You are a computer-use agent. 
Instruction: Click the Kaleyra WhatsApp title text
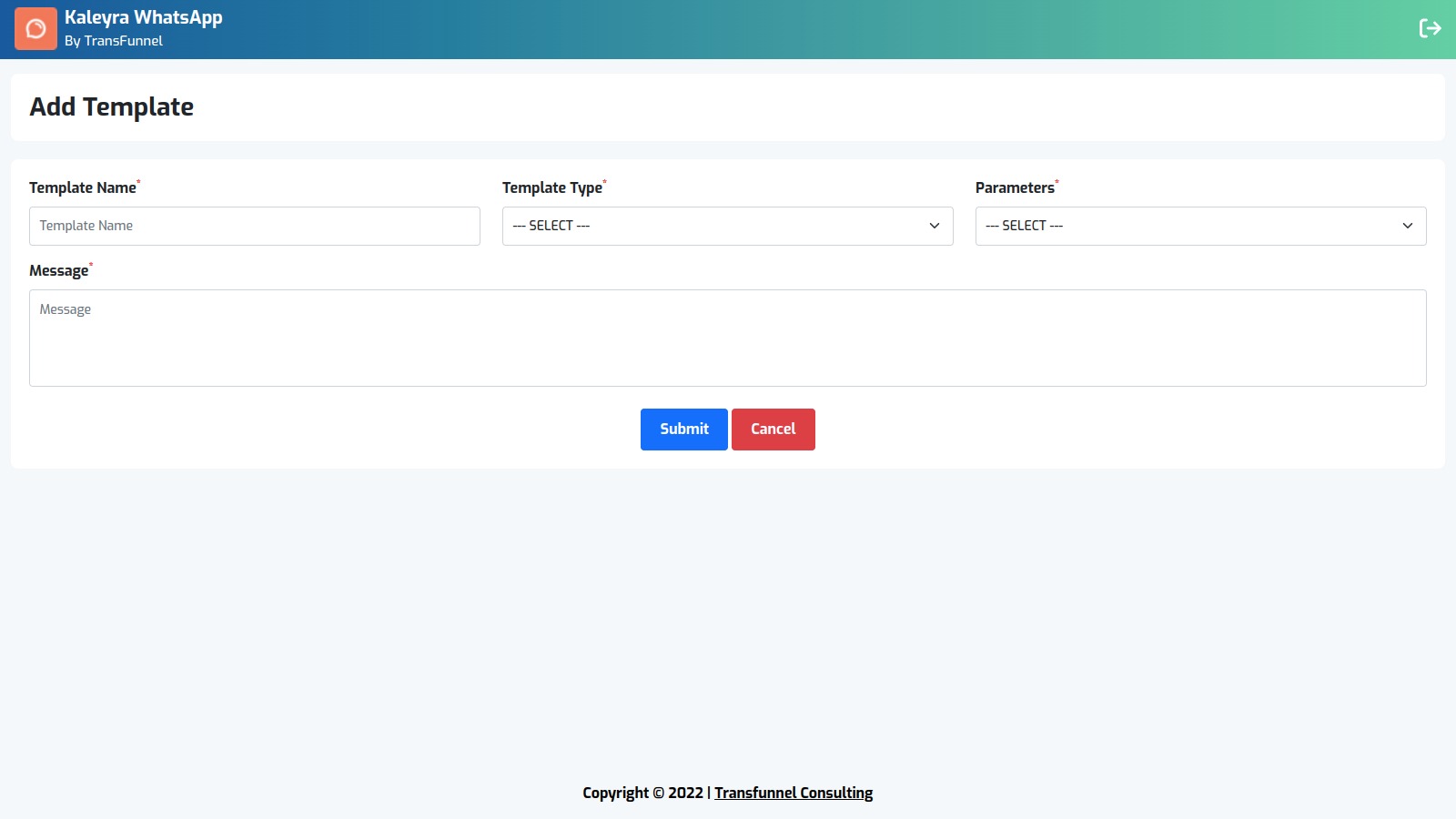pyautogui.click(x=143, y=18)
